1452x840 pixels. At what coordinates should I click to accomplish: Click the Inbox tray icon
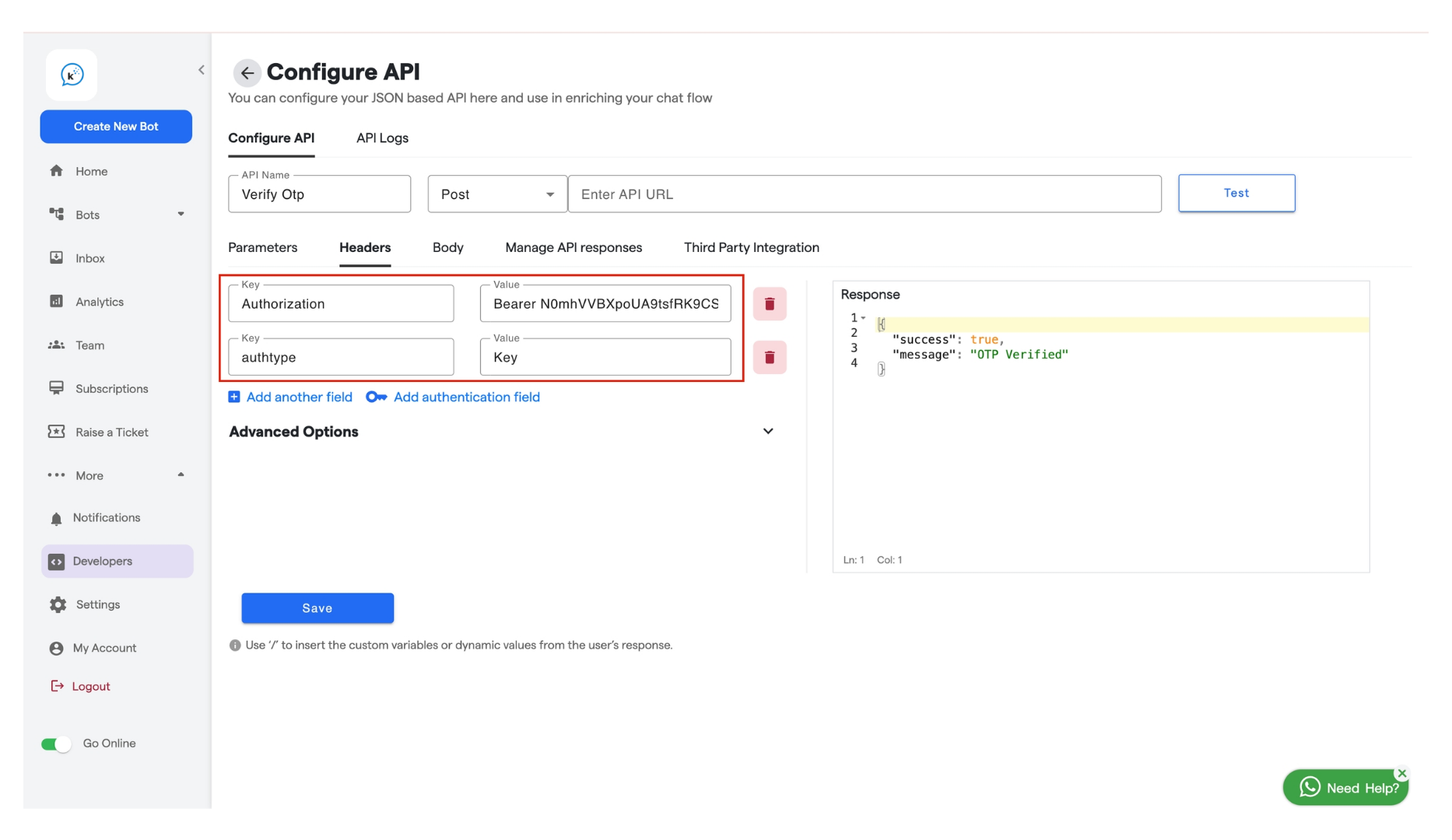[x=56, y=257]
